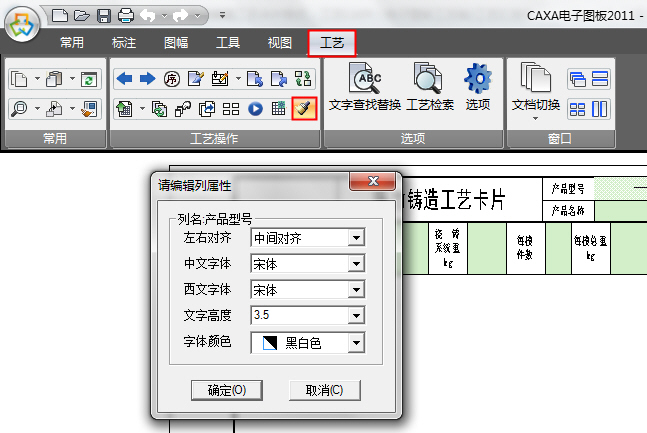Image resolution: width=647 pixels, height=433 pixels.
Task: Open the 选项 gear settings
Action: [478, 88]
